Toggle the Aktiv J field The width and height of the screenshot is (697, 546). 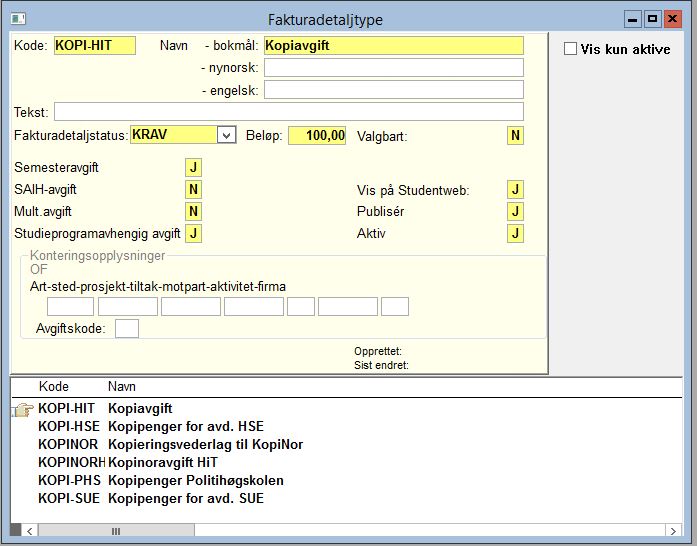point(515,233)
